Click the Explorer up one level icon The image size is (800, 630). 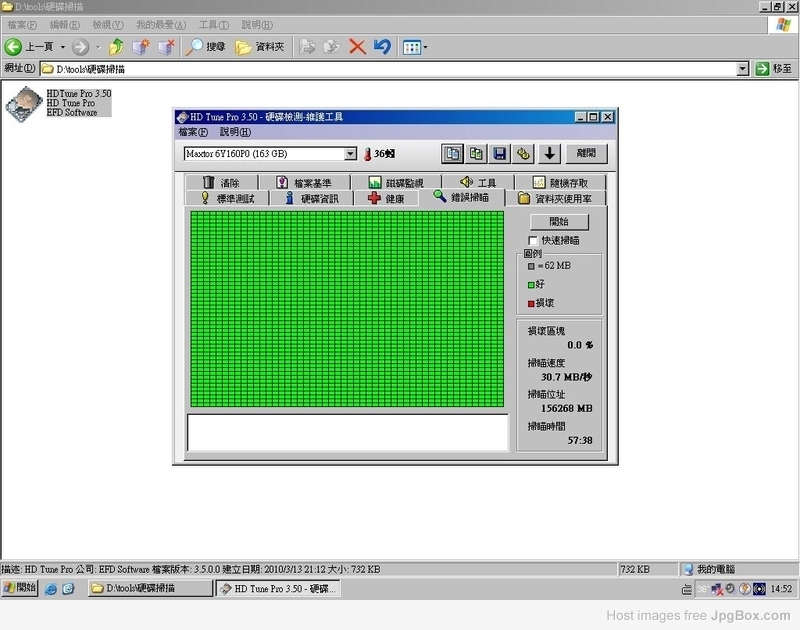point(117,47)
